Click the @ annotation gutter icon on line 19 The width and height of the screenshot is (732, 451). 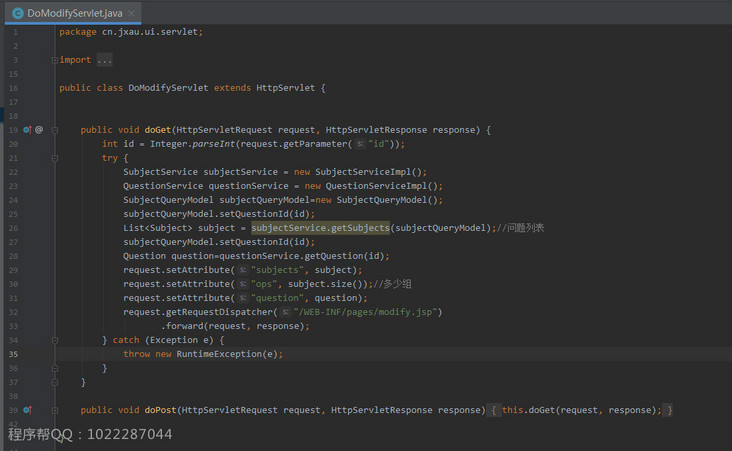(39, 130)
